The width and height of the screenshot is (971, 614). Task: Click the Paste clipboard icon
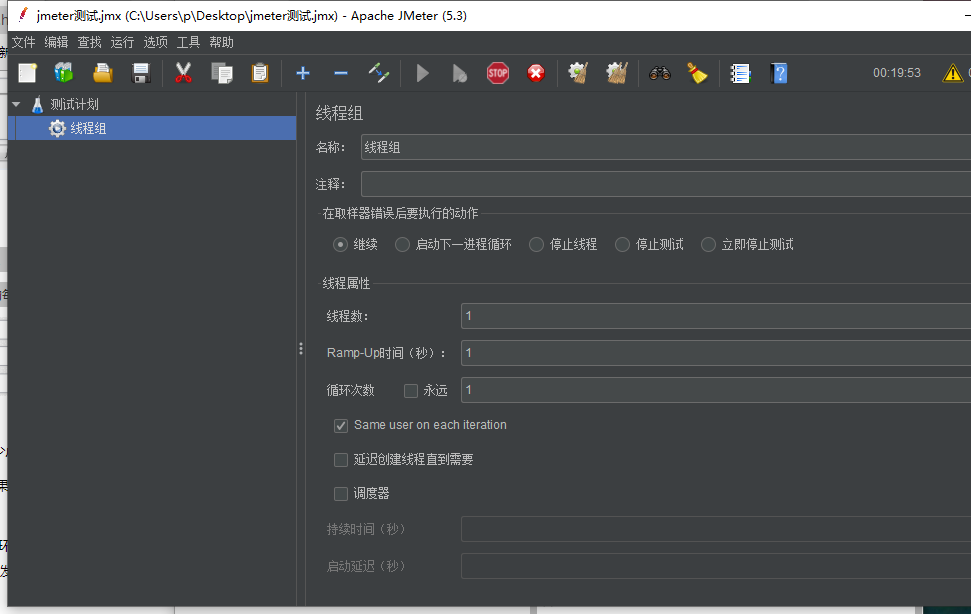click(x=260, y=73)
